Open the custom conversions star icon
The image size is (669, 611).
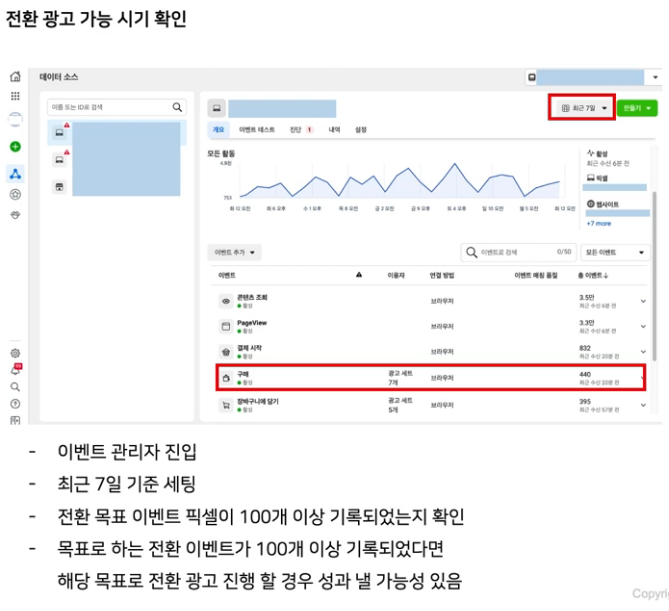(x=15, y=195)
